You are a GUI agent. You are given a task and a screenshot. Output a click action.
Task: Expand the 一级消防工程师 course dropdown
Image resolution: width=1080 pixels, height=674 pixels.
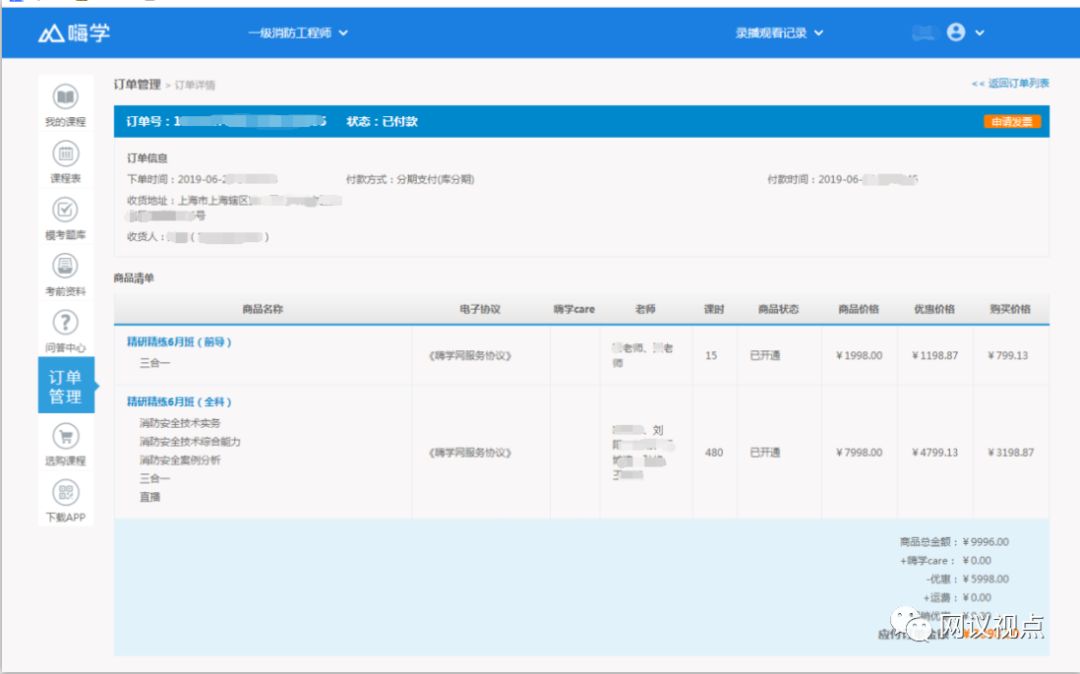point(298,33)
